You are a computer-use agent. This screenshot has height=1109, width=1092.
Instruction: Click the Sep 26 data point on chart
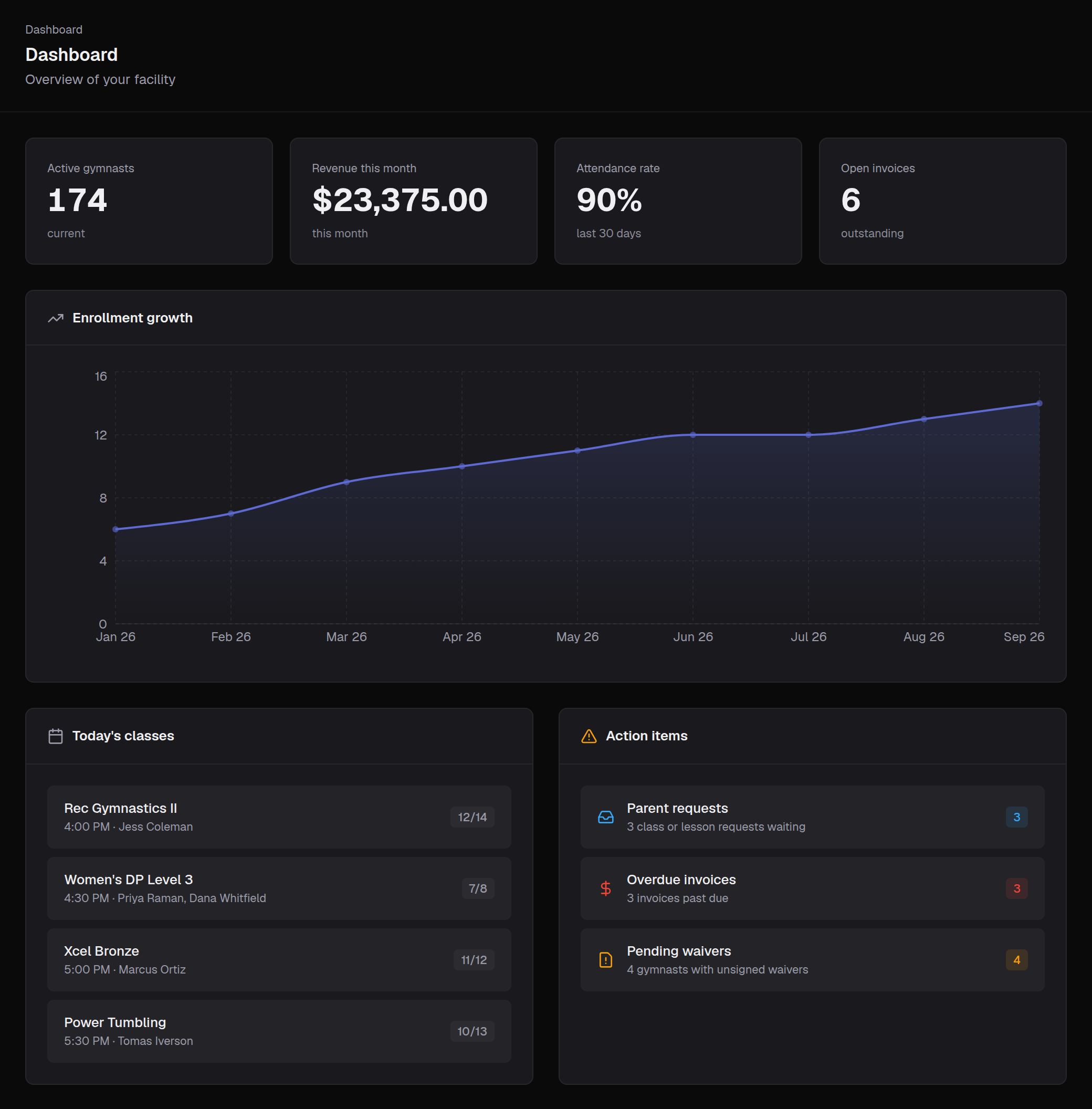pyautogui.click(x=1039, y=403)
